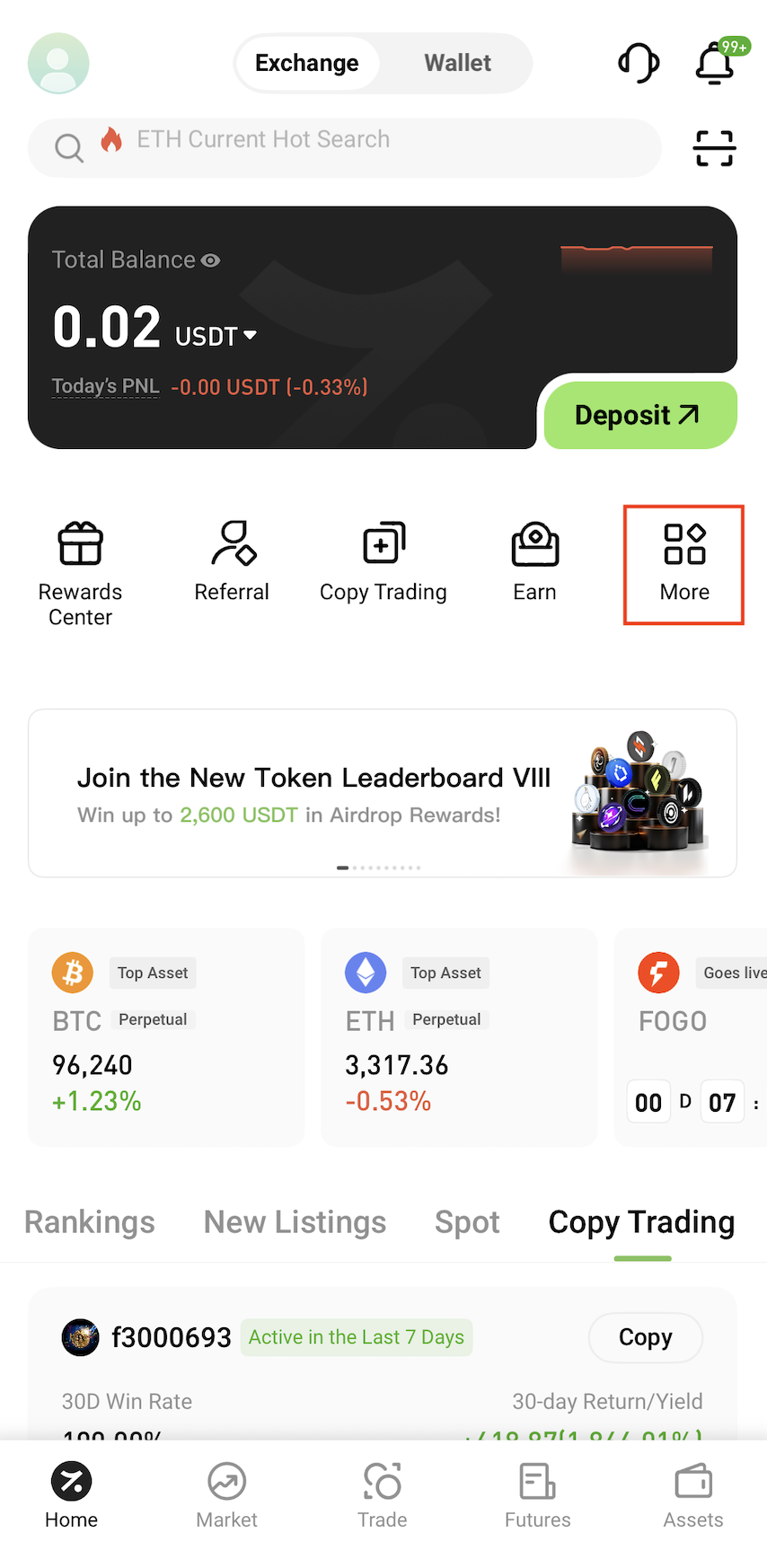Copy trader f3000693
The image size is (767, 1568).
tap(645, 1337)
